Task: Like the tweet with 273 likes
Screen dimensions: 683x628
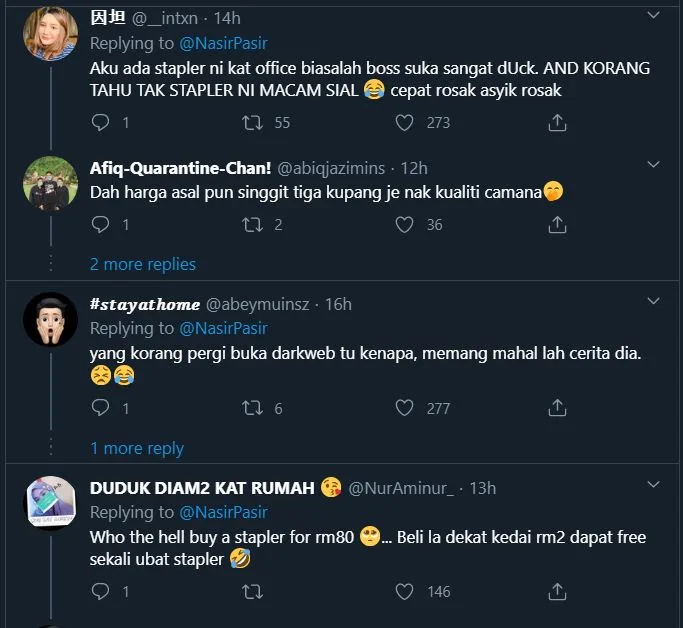Action: click(404, 123)
